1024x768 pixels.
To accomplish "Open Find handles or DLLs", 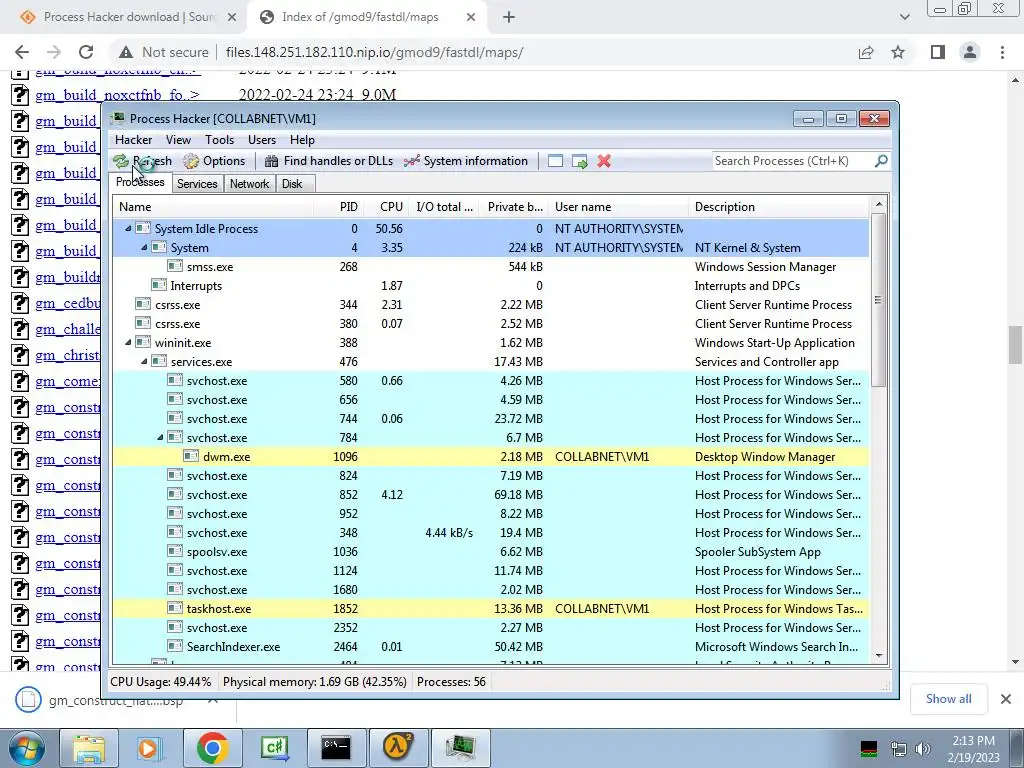I will click(329, 161).
